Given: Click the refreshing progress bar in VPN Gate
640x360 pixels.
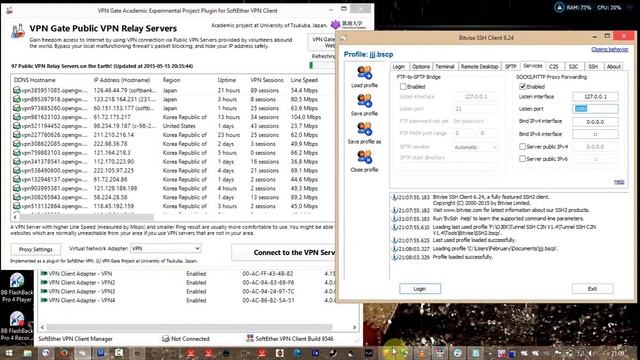Looking at the screenshot, I should click(x=322, y=65).
